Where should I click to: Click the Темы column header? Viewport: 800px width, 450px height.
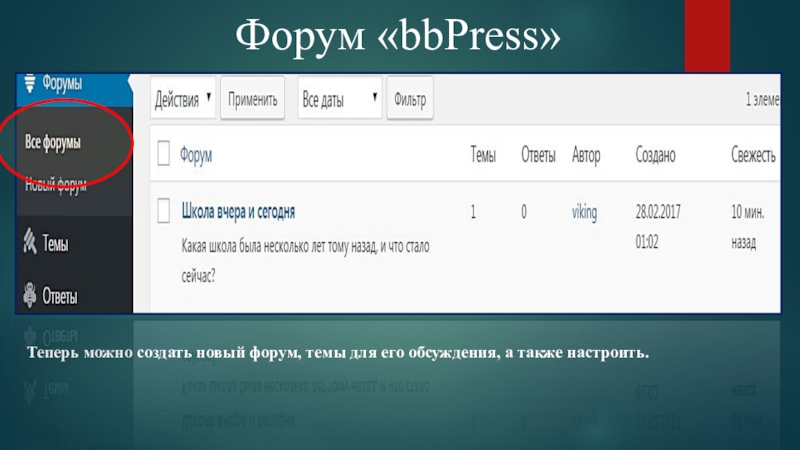pos(483,155)
